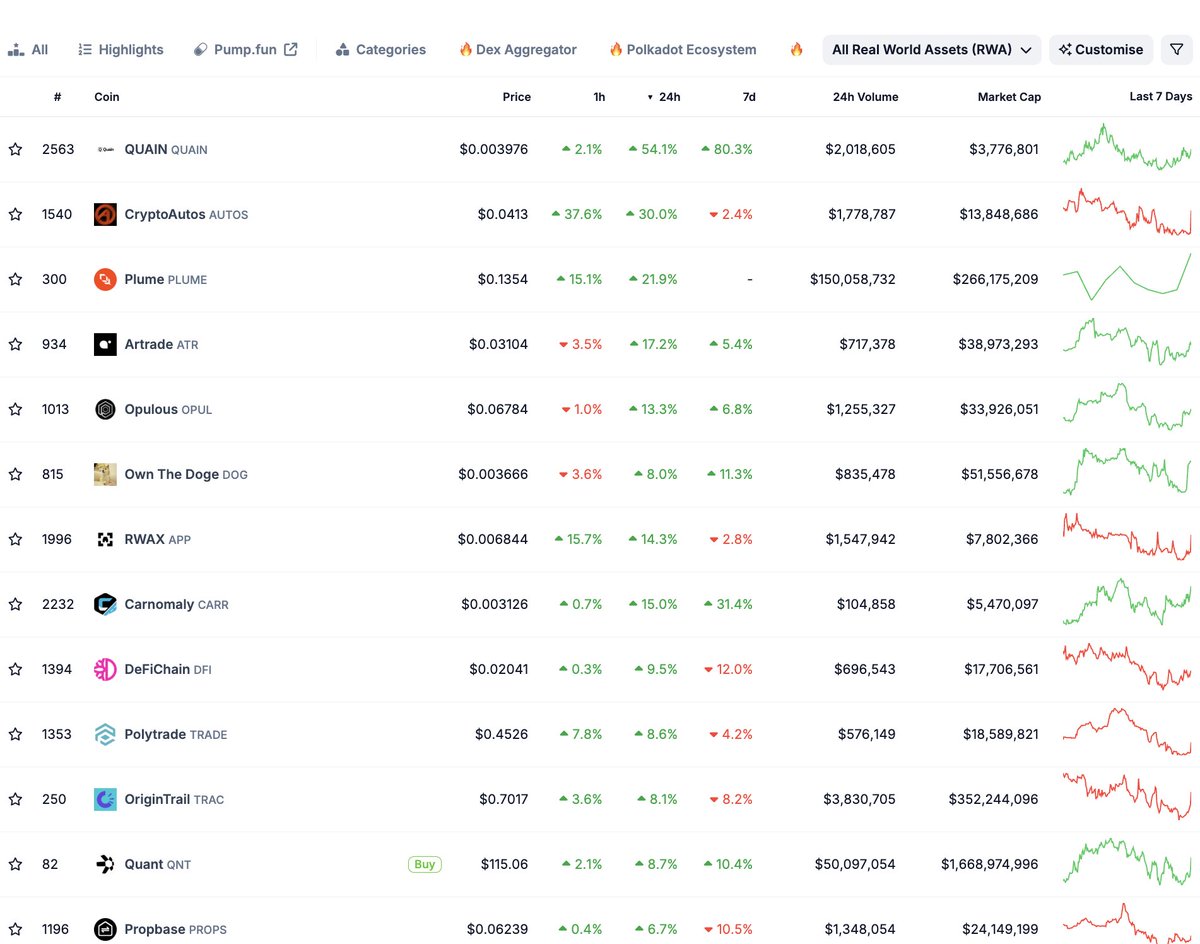Sort by 24h Volume header
1200x944 pixels.
tap(865, 97)
